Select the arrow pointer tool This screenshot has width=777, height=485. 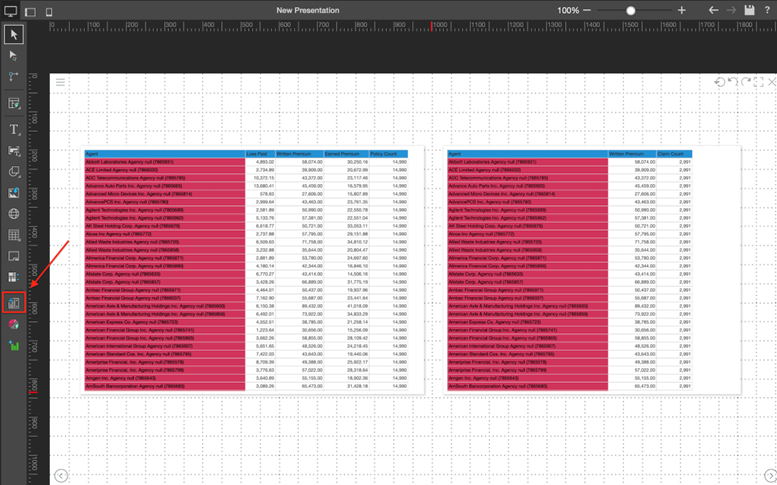tap(14, 34)
